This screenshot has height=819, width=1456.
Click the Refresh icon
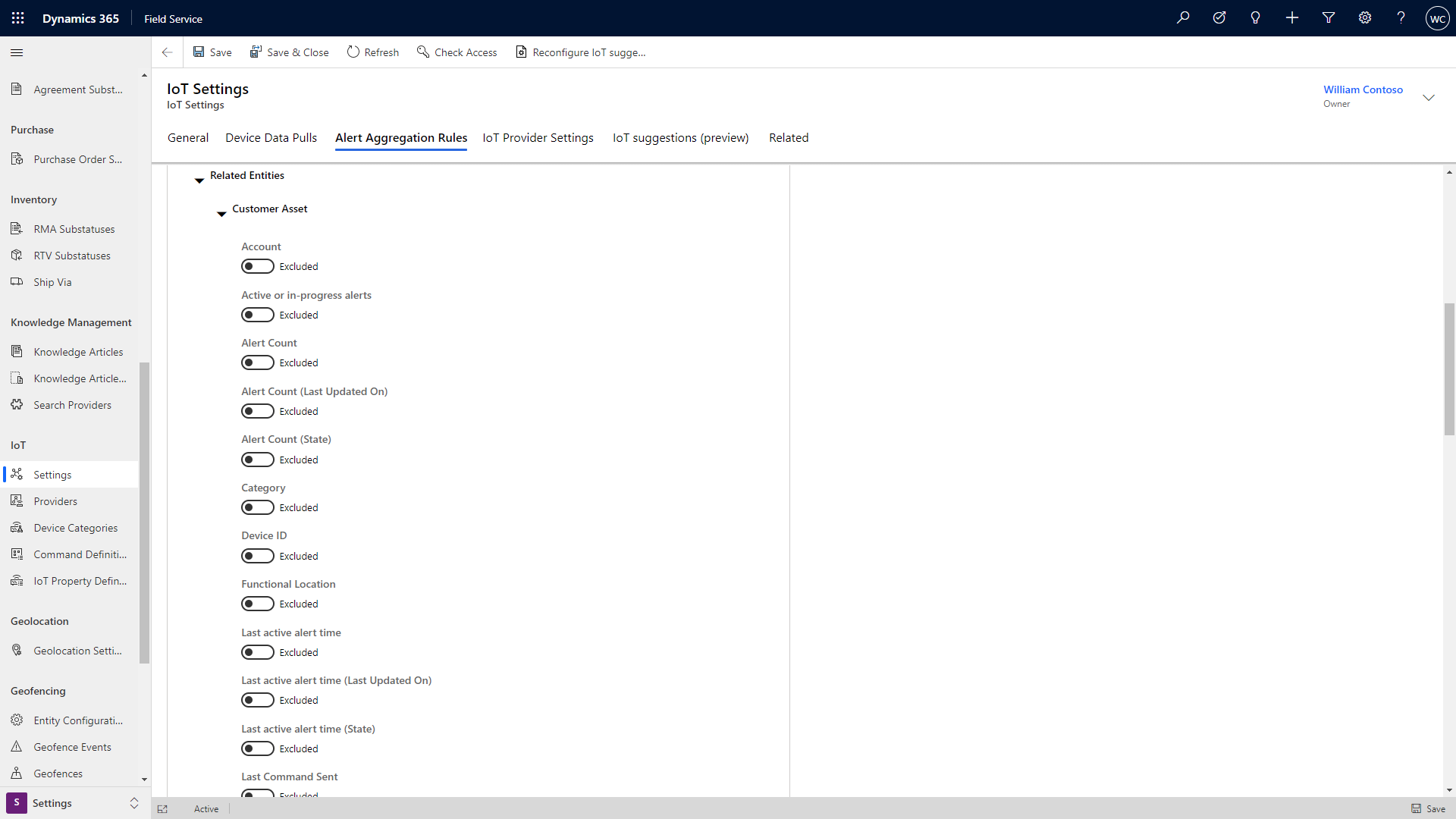pos(354,52)
